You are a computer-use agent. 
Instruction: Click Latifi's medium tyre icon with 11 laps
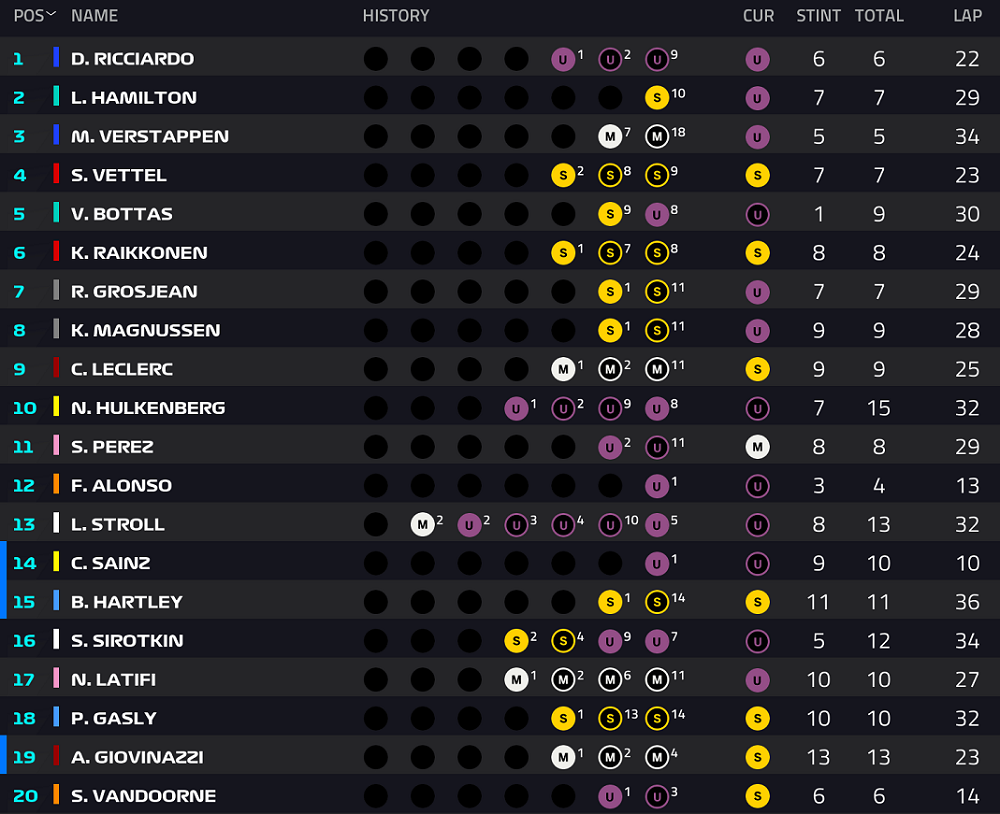click(657, 680)
